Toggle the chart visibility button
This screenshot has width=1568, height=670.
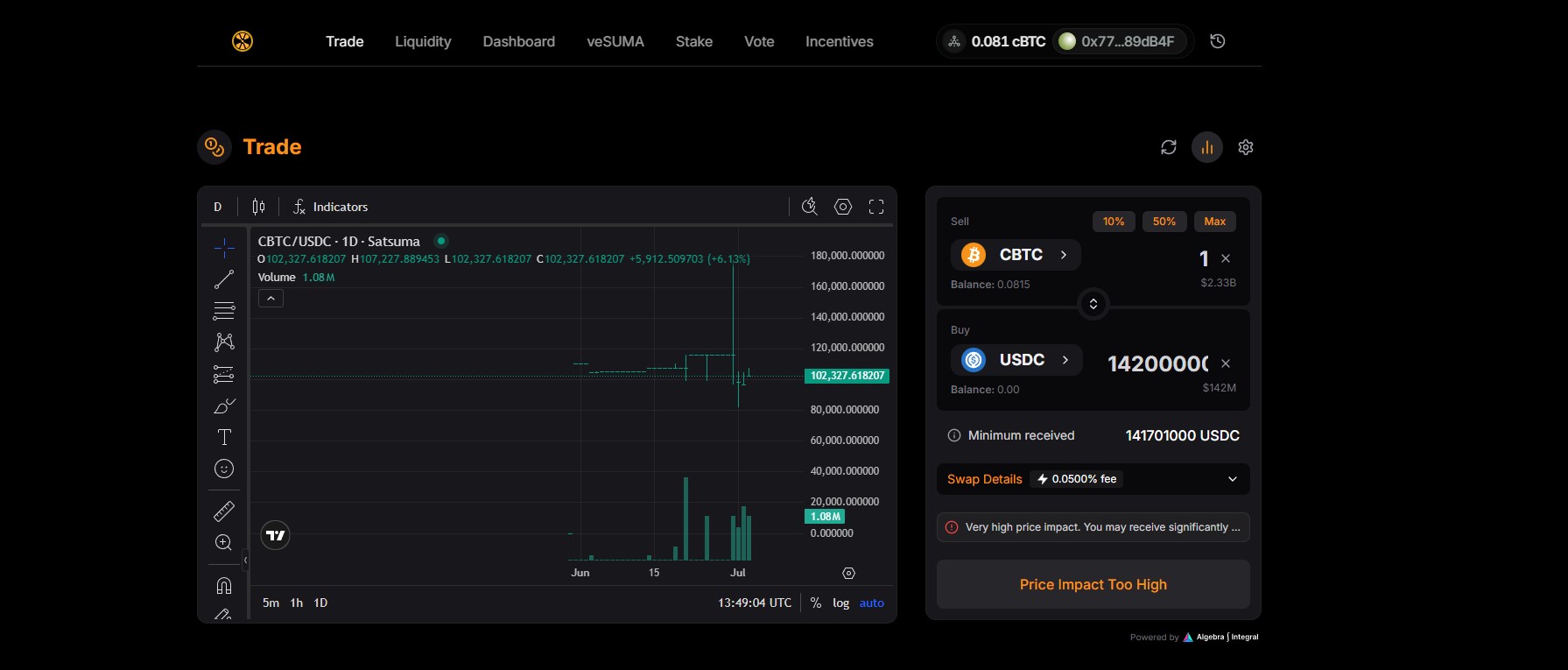point(1206,147)
